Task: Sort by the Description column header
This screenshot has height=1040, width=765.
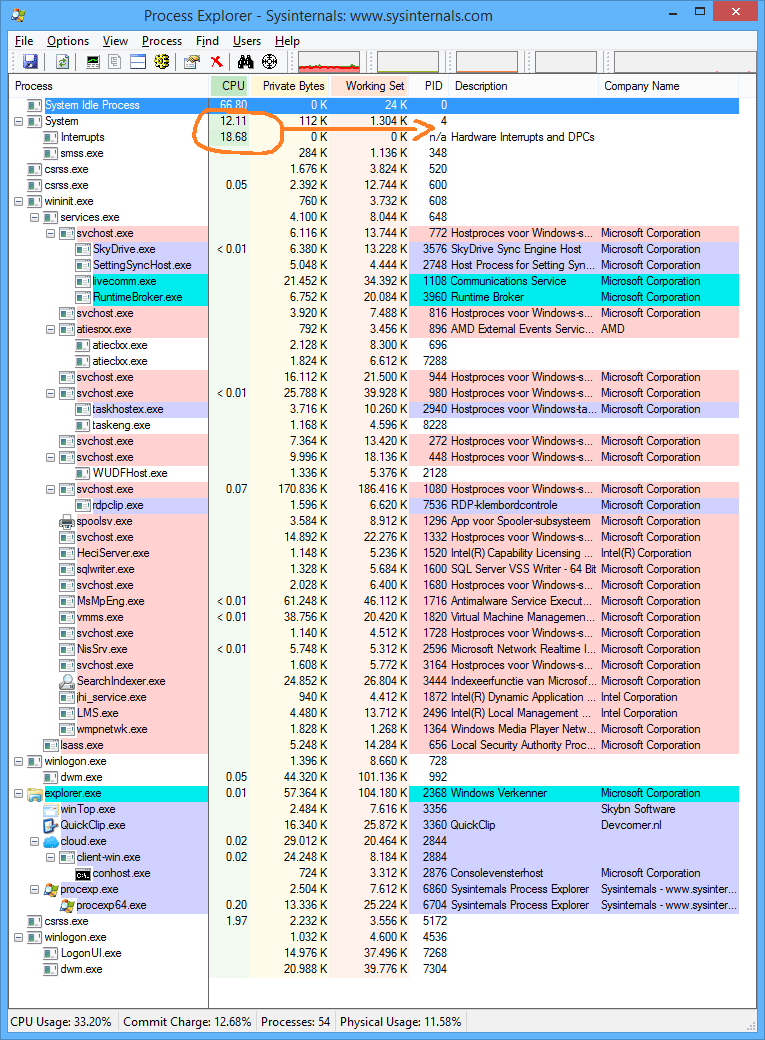Action: point(523,86)
